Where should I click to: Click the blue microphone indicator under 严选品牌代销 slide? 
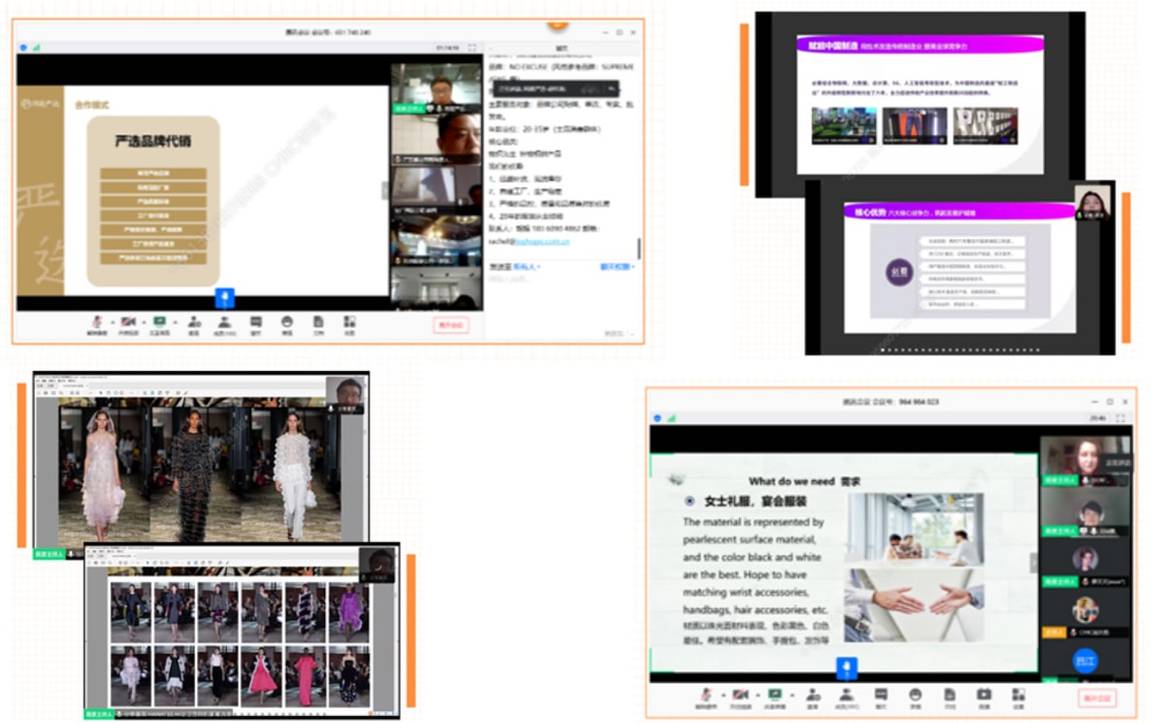coord(225,298)
